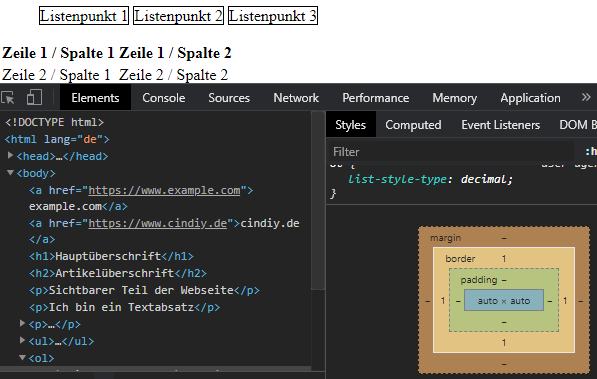Switch to the Elements tab
The image size is (597, 379).
(x=95, y=98)
